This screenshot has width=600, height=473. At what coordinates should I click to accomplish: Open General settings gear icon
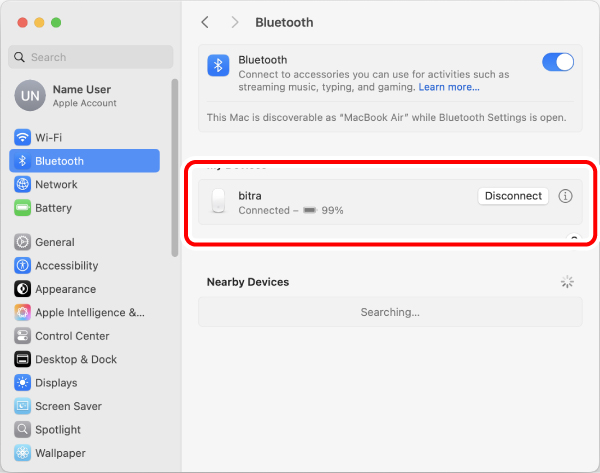[x=22, y=242]
